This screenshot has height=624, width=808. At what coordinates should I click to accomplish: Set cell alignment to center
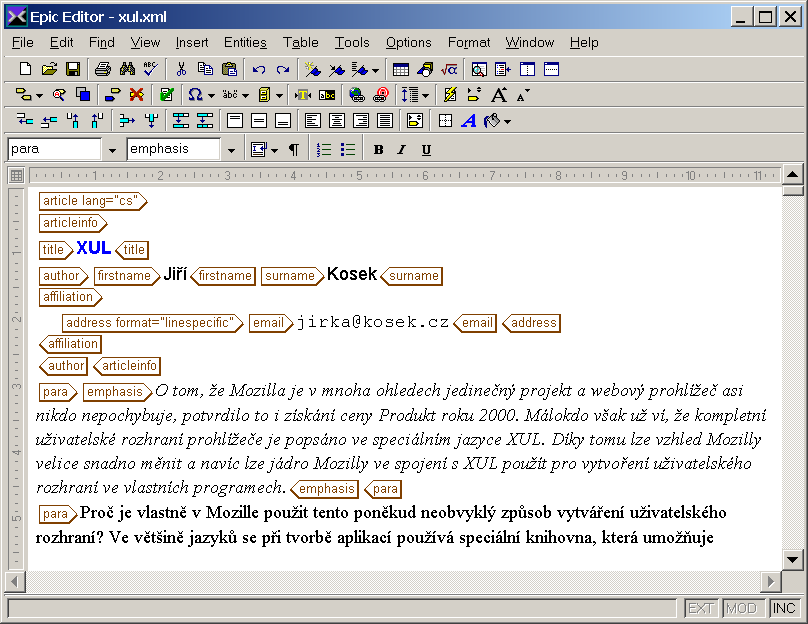coord(336,121)
